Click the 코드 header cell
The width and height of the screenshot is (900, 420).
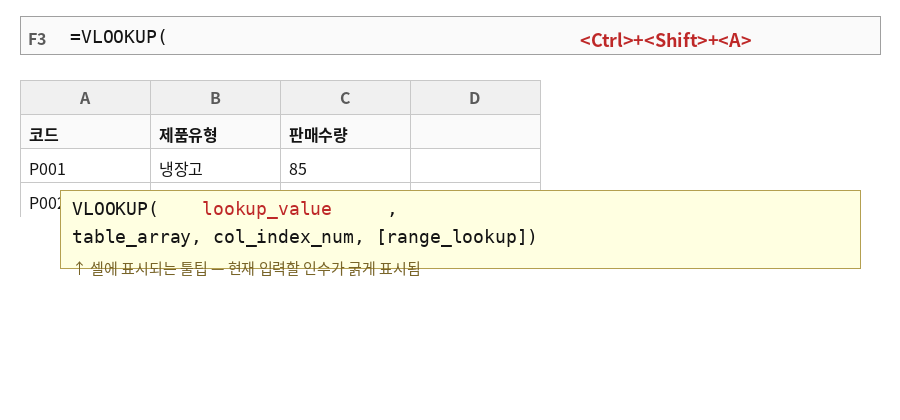point(86,132)
